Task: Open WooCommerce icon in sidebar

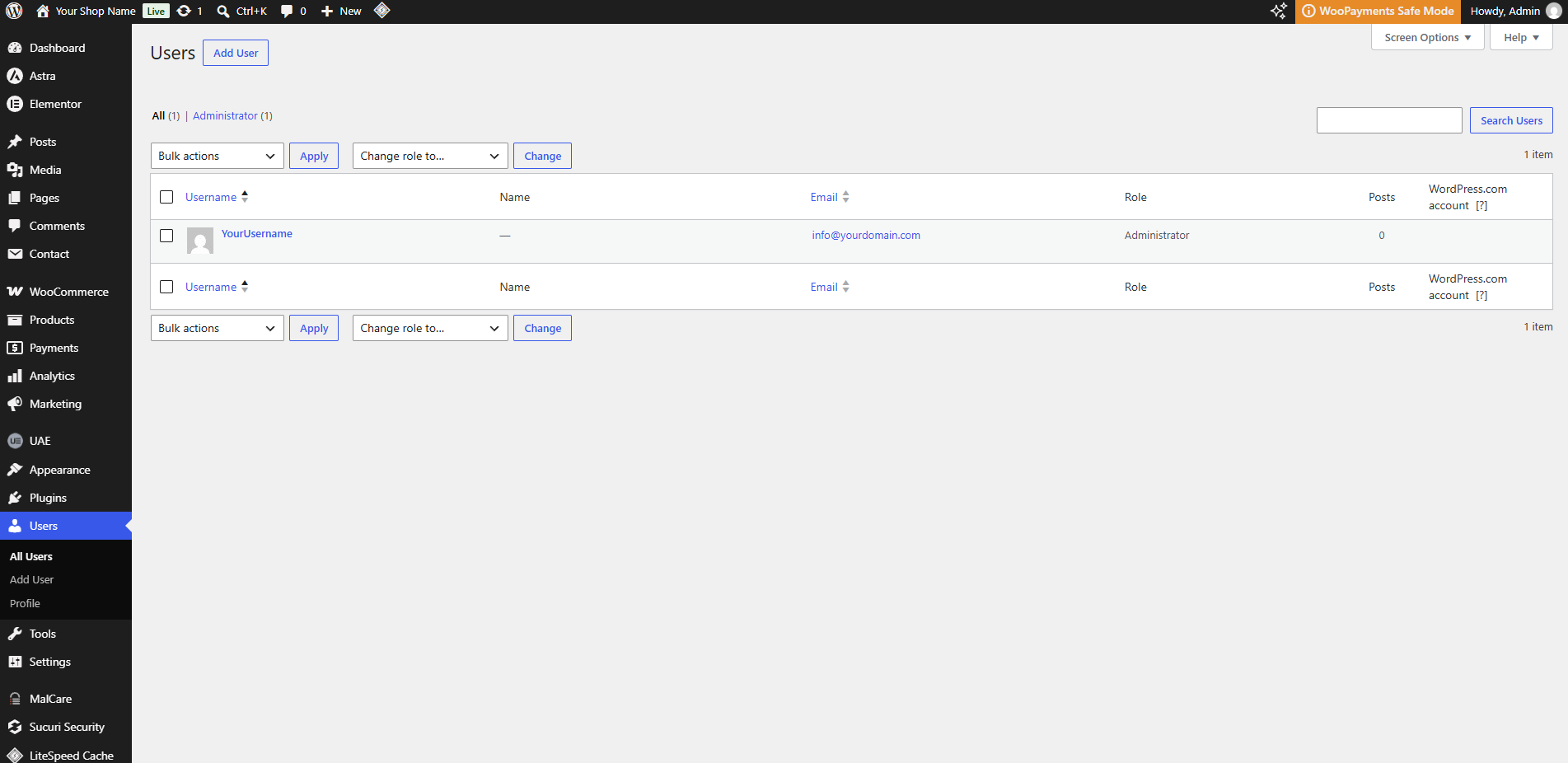Action: (15, 292)
